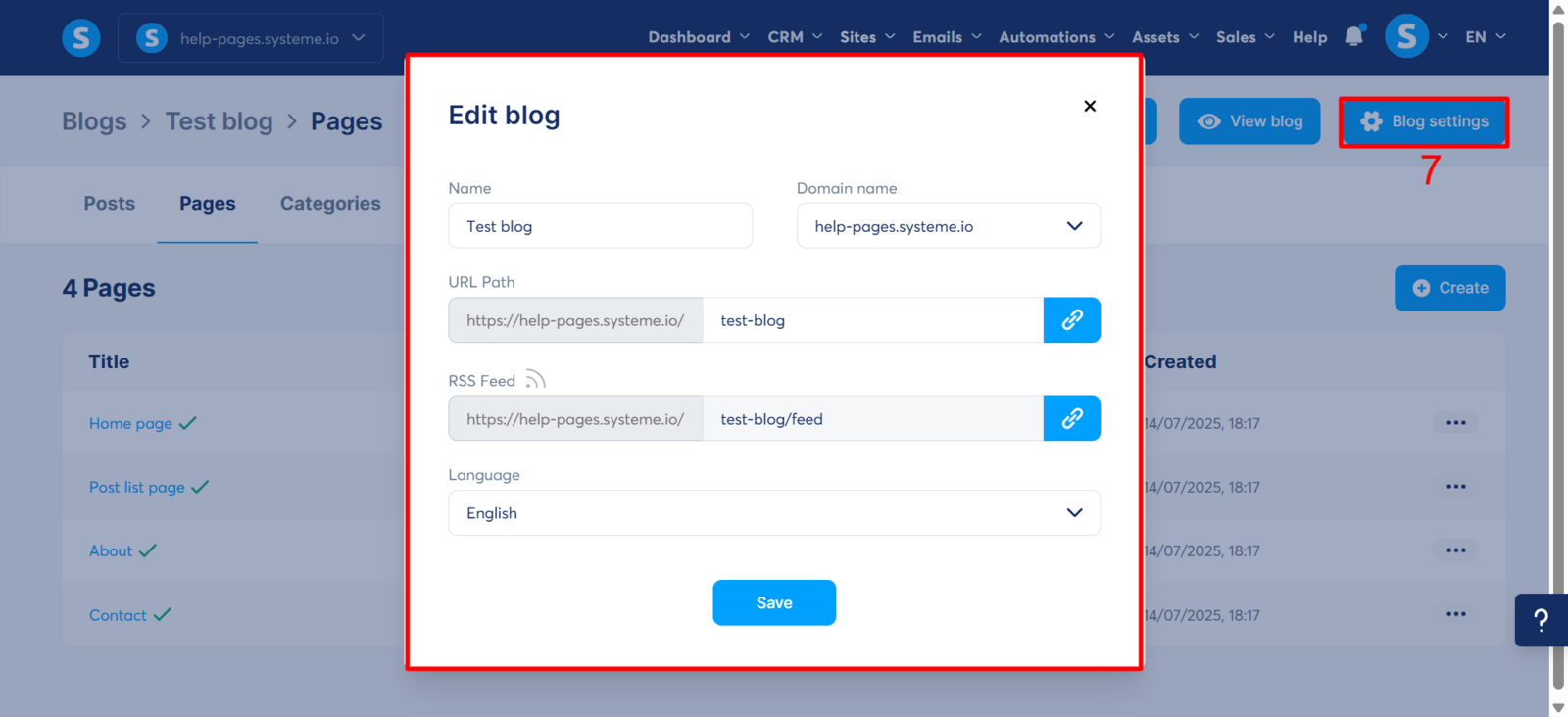This screenshot has height=717, width=1568.
Task: Open options menu for Home page row
Action: tap(1456, 423)
